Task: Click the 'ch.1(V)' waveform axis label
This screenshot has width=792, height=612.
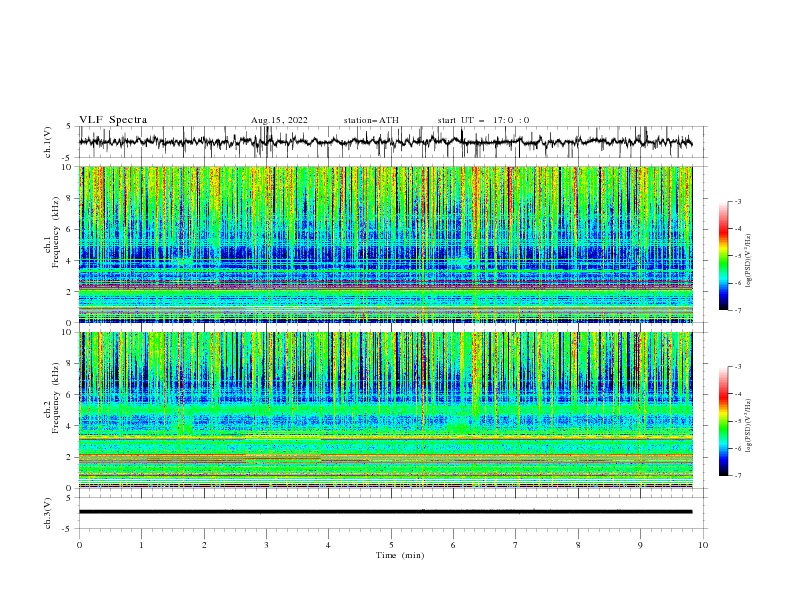Action: (48, 142)
